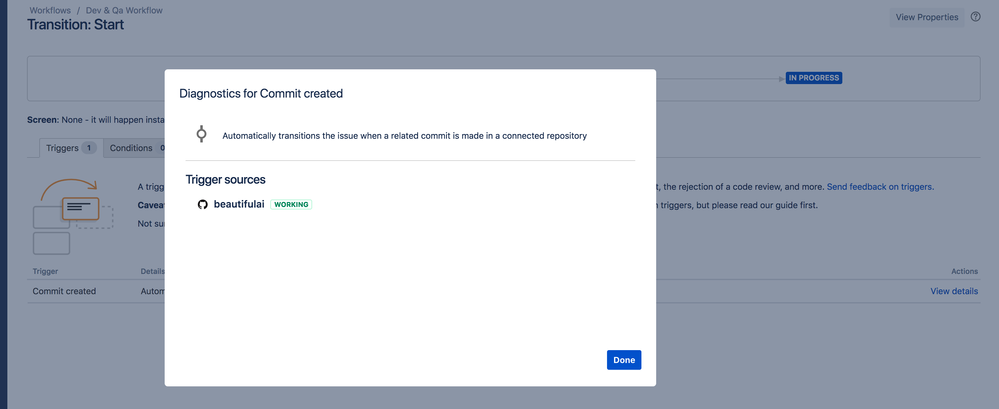Click the Trigger sources heading

[x=226, y=180]
